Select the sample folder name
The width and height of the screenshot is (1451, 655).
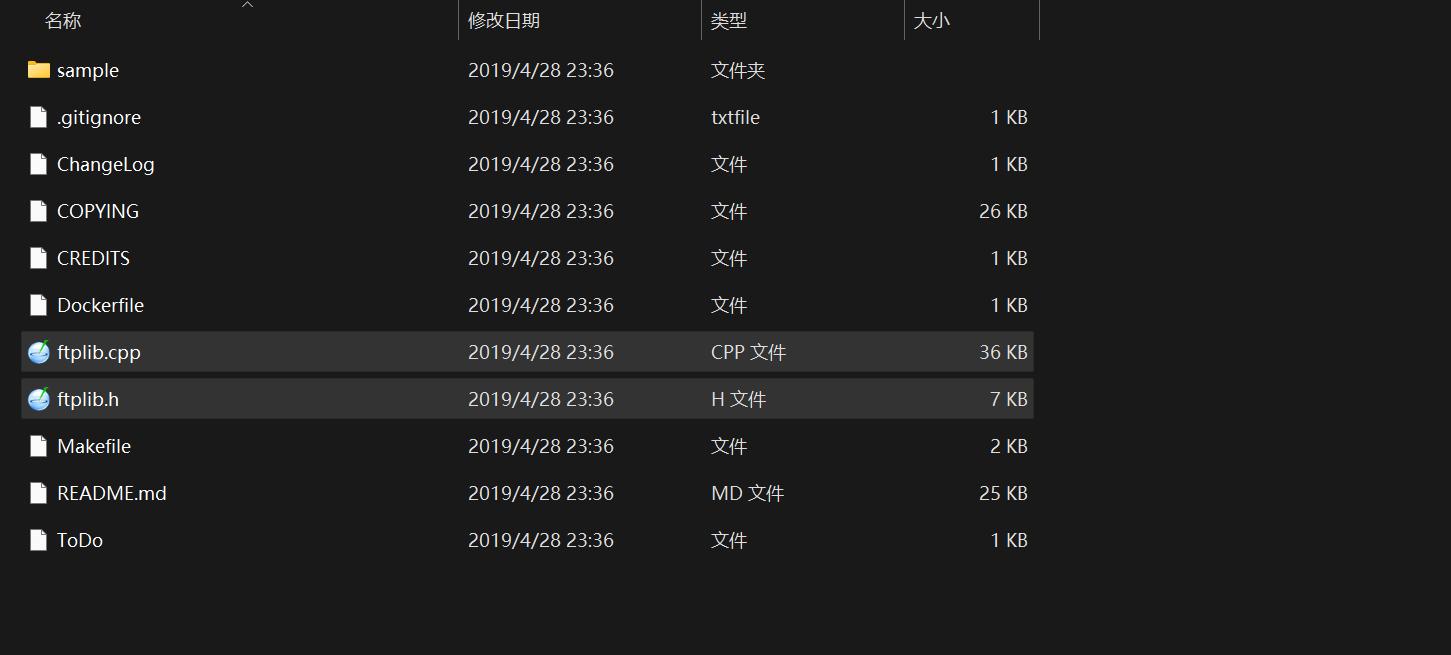[x=88, y=70]
